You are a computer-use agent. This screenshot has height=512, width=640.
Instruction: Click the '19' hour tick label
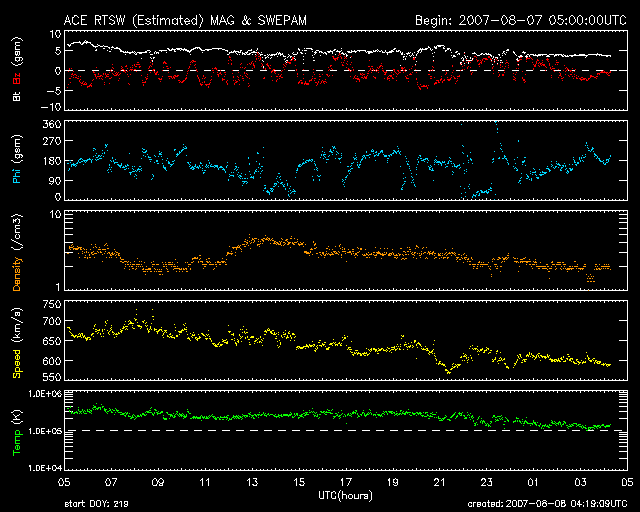[x=393, y=482]
